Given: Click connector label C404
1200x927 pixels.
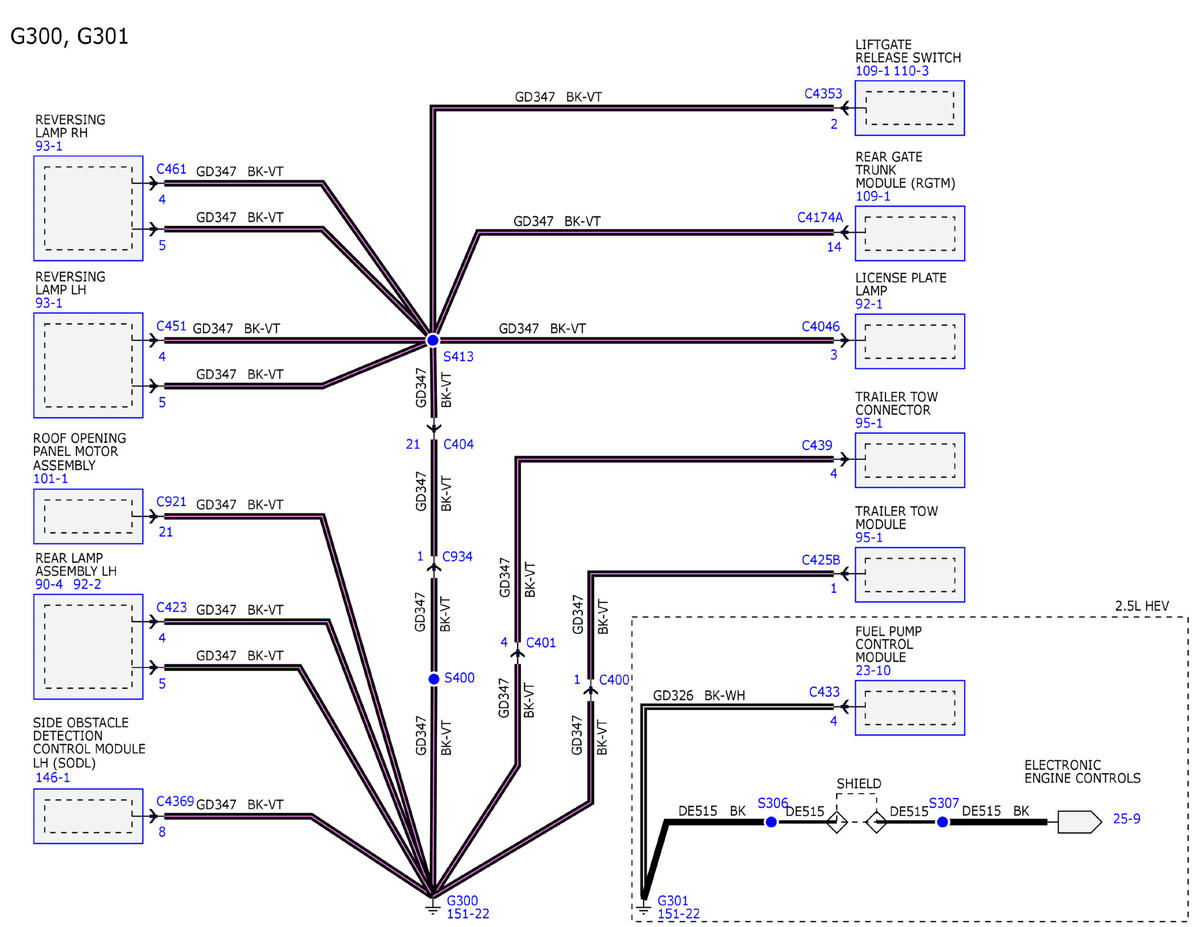Looking at the screenshot, I should click(x=458, y=444).
